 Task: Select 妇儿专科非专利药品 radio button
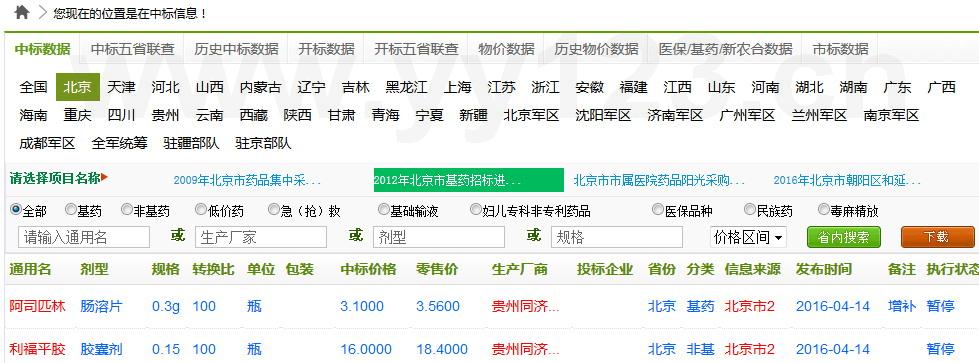coord(476,210)
